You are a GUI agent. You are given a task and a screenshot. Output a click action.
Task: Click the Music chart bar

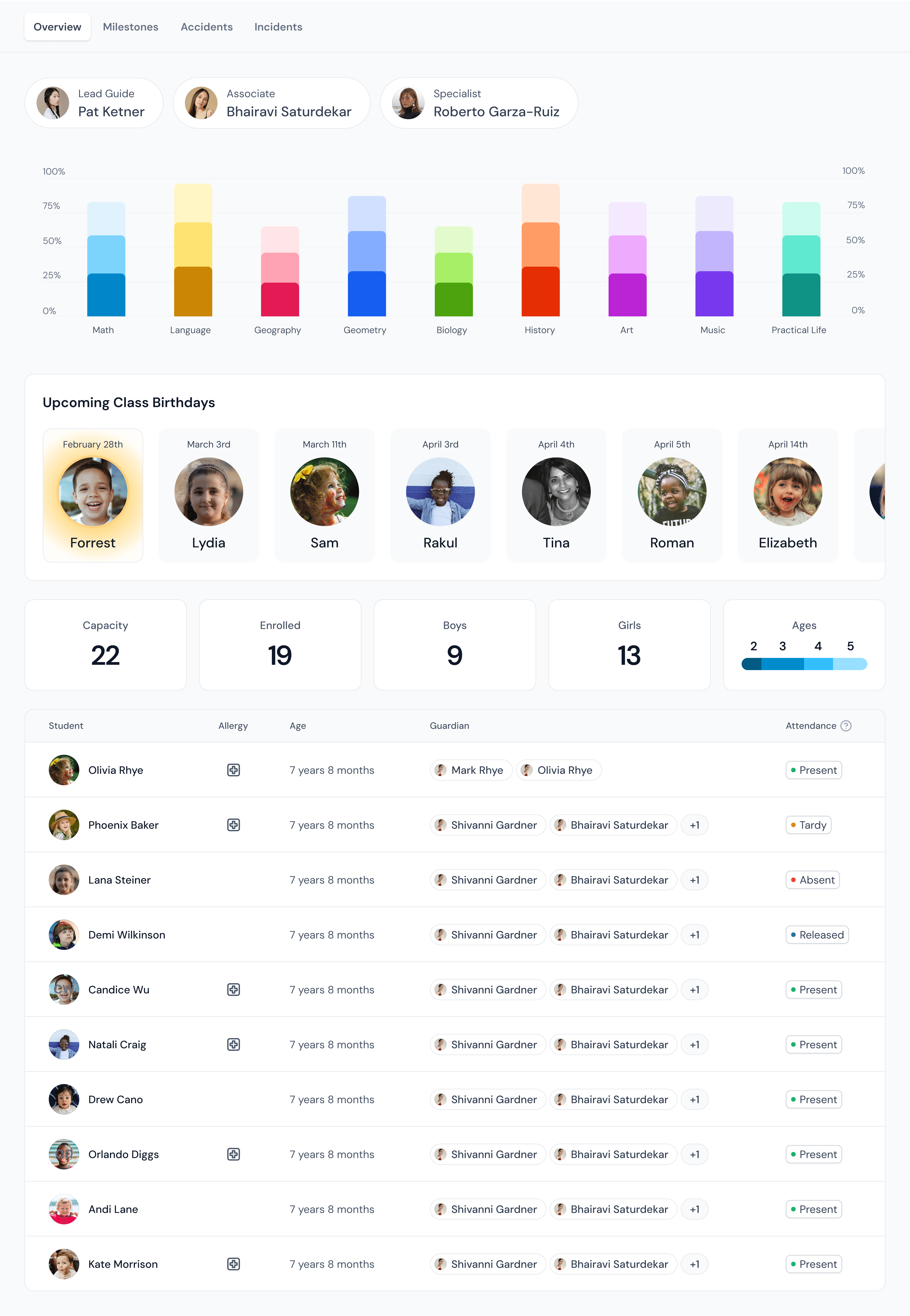[x=715, y=256]
